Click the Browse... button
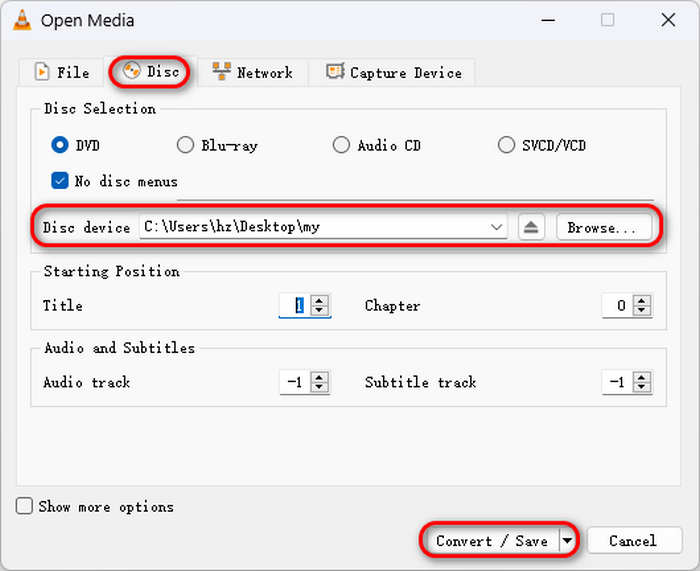 pos(604,228)
